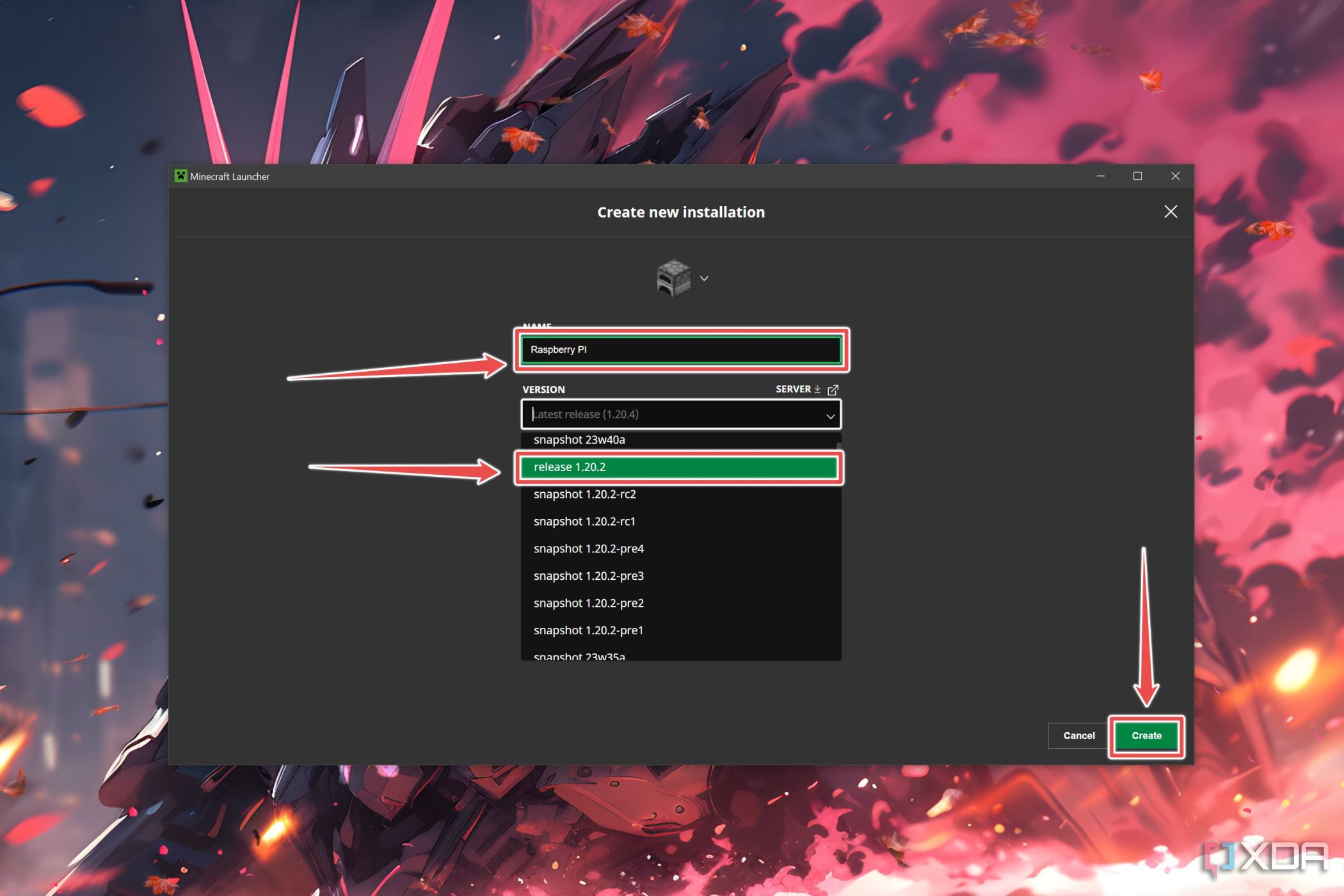Click the Cancel button to dismiss

1079,735
